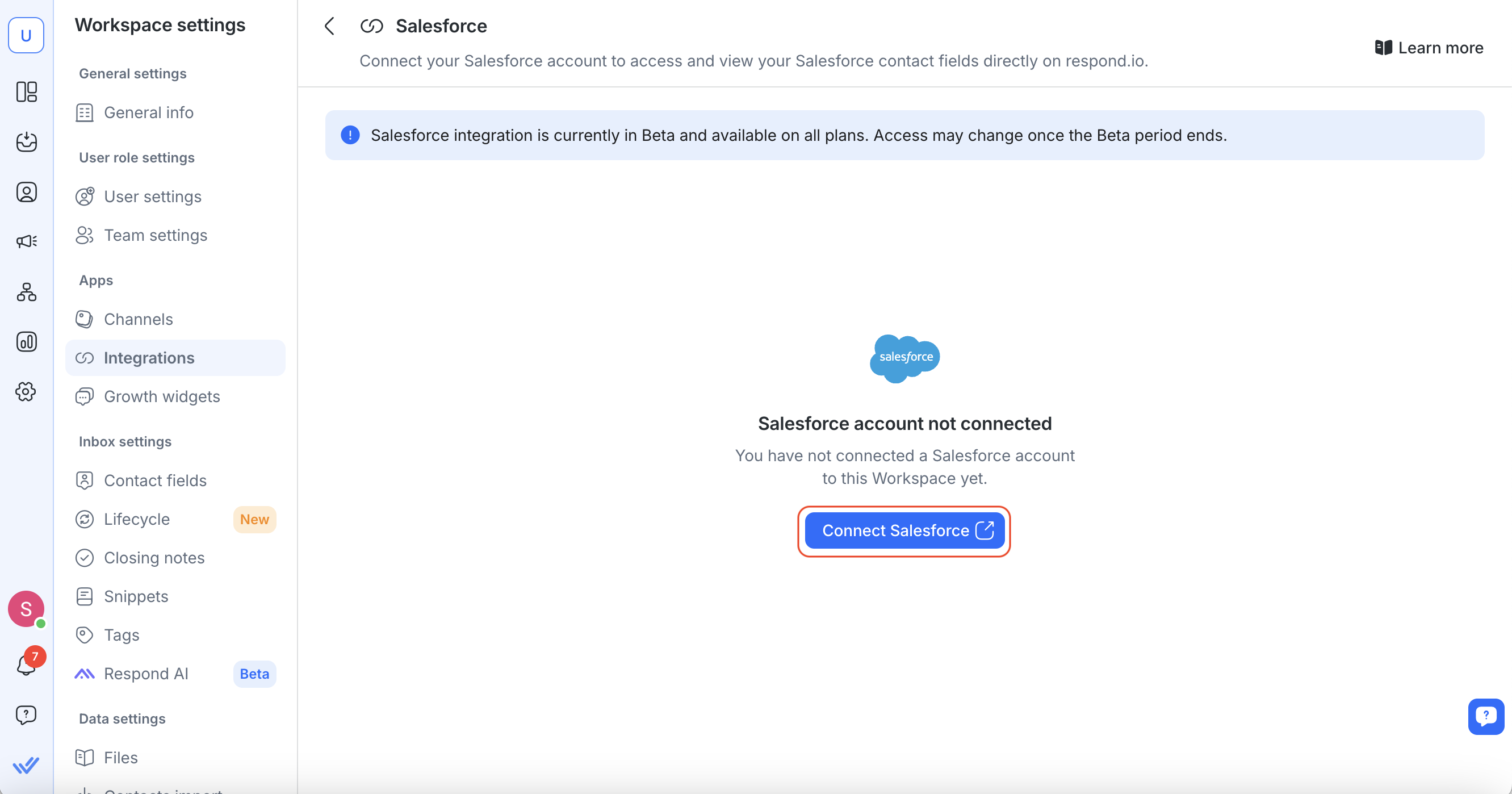Click the user avatar with letter S

click(26, 608)
